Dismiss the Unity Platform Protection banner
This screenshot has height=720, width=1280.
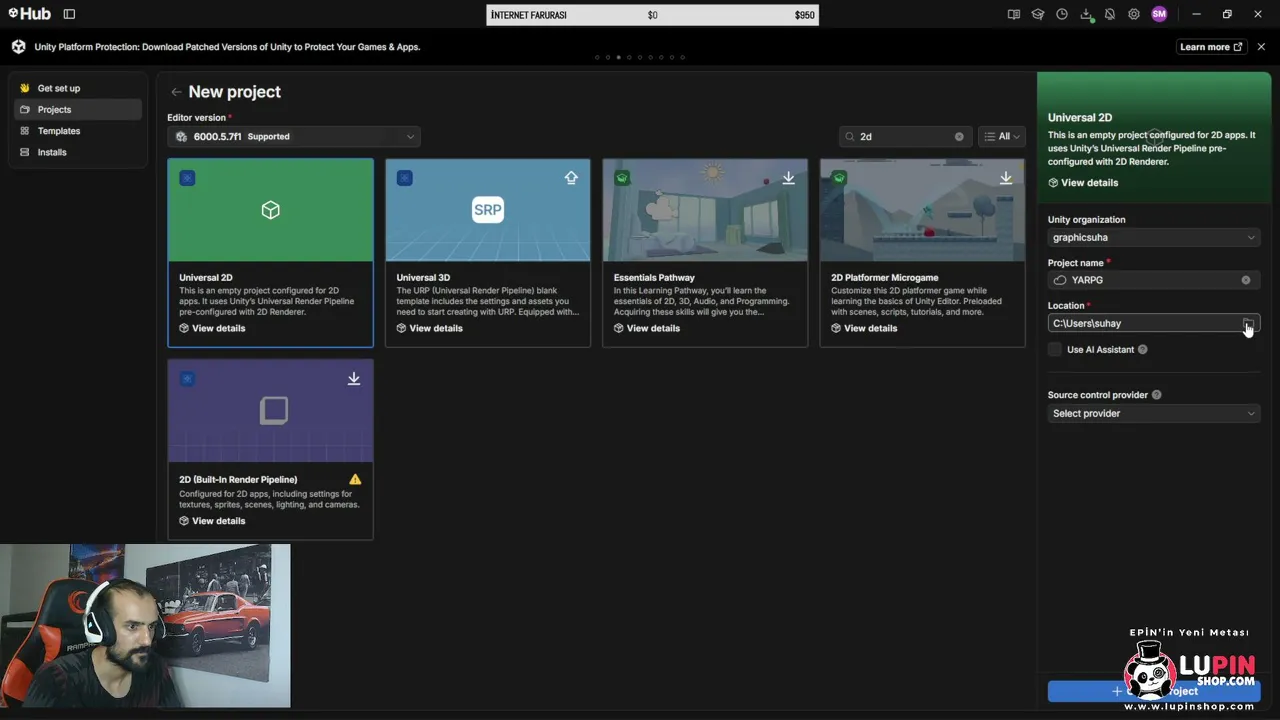pos(1261,47)
